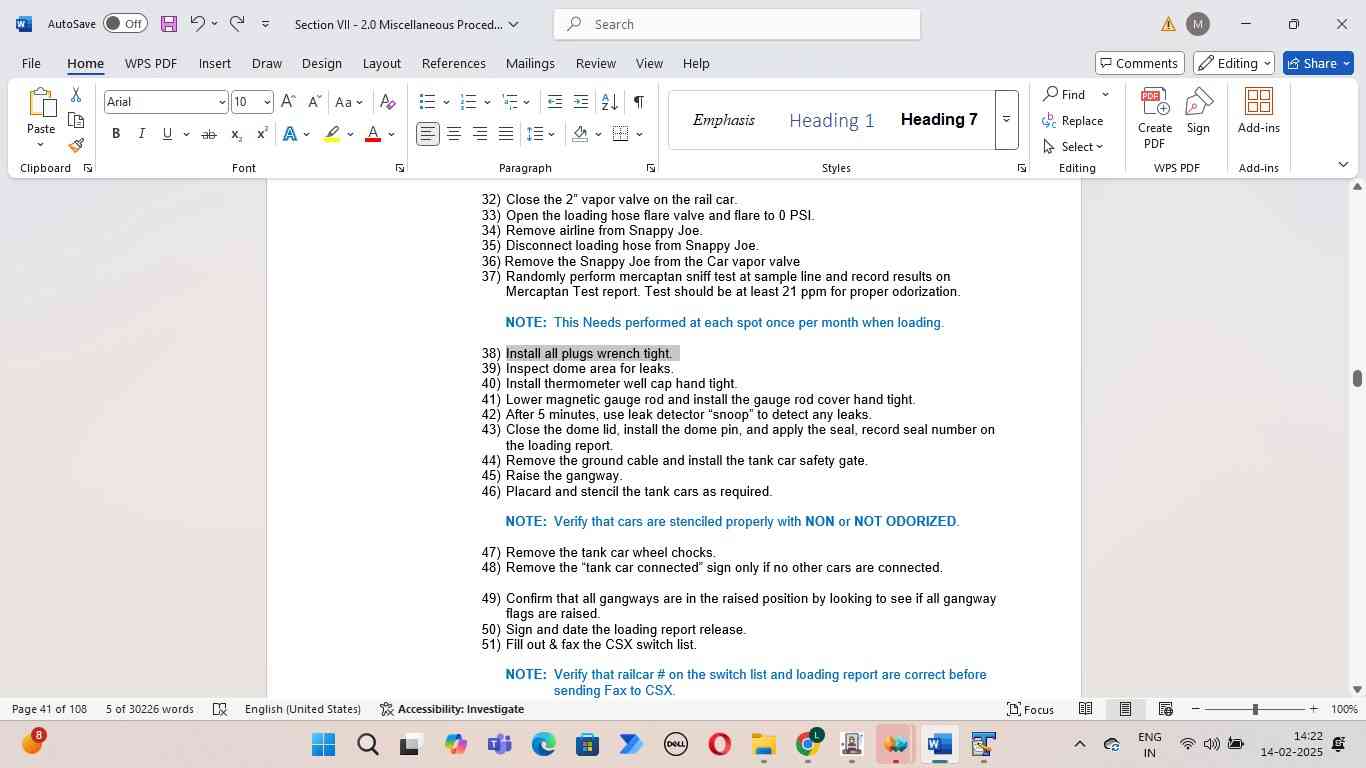Apply superscript formatting
This screenshot has width=1366, height=768.
[x=262, y=134]
